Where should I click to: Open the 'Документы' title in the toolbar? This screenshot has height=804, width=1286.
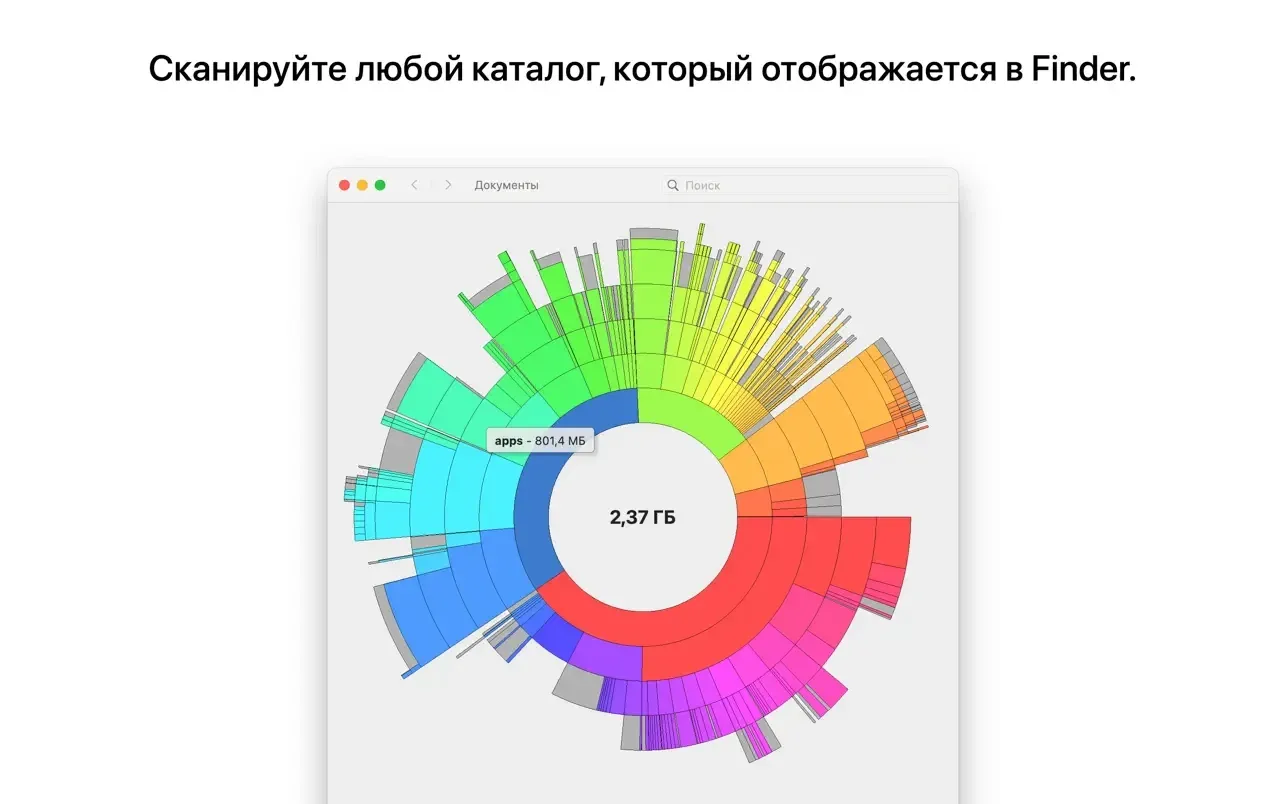click(x=507, y=185)
